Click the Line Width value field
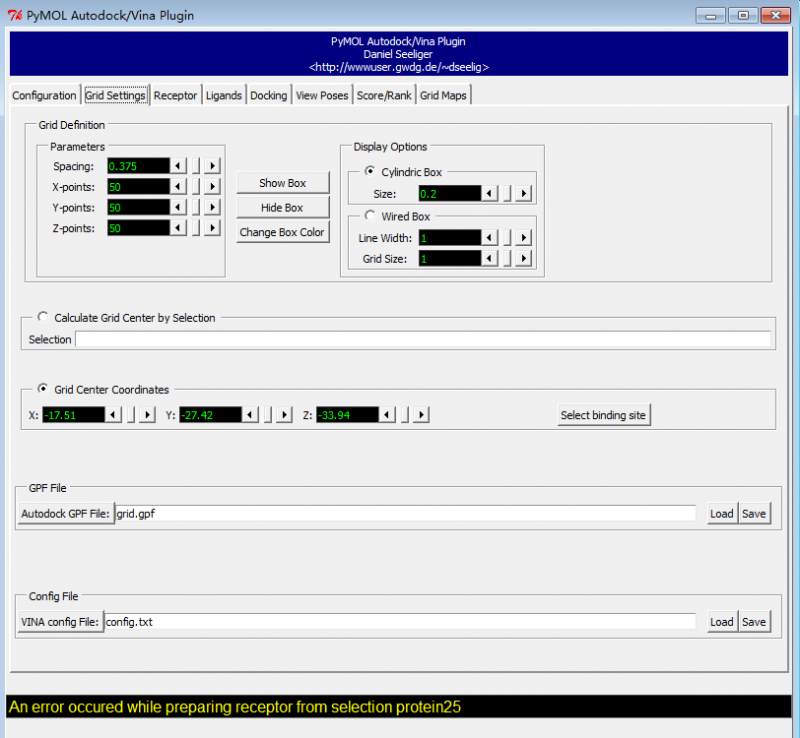800x738 pixels. (x=450, y=238)
